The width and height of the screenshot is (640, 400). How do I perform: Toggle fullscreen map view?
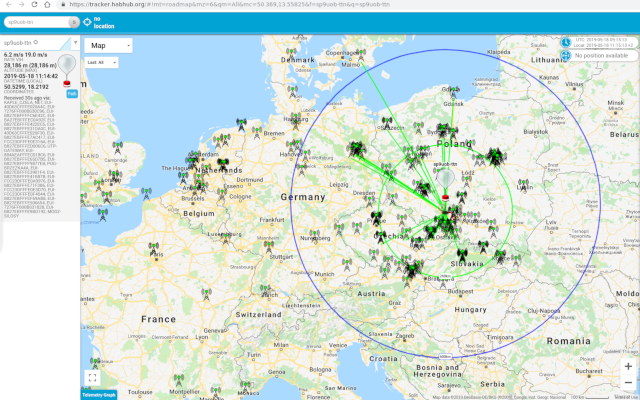(x=92, y=377)
